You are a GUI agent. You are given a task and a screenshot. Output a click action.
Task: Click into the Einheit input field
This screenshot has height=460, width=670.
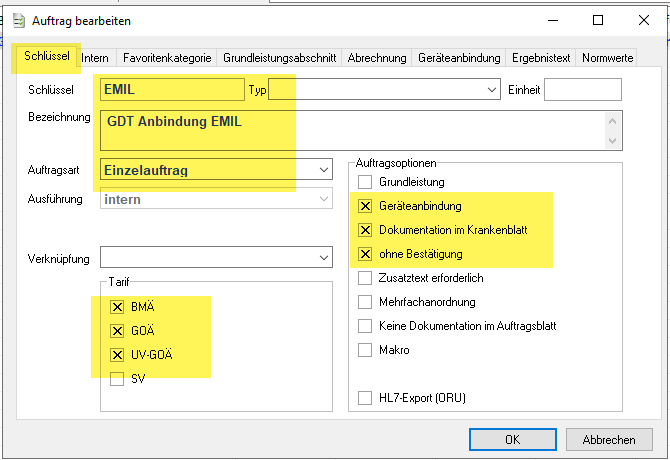[x=582, y=90]
